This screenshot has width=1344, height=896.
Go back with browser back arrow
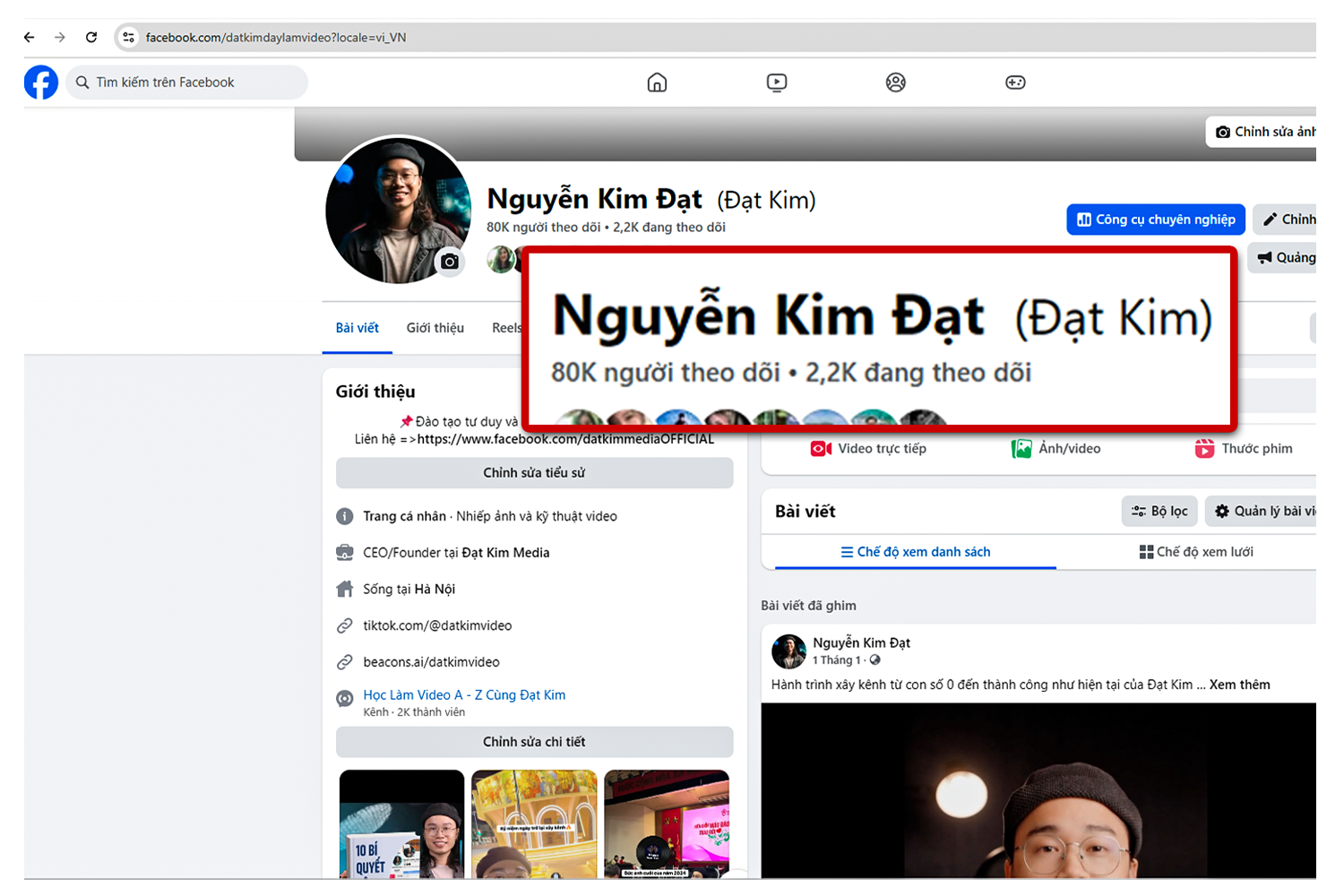point(30,38)
